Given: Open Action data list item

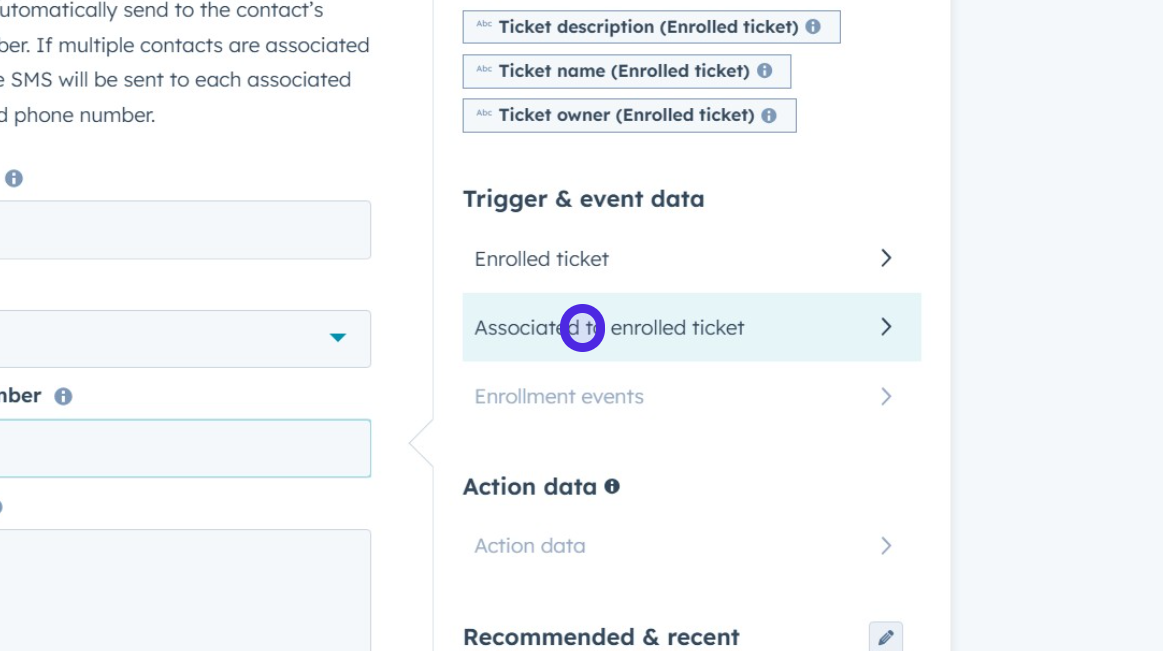Looking at the screenshot, I should (530, 546).
